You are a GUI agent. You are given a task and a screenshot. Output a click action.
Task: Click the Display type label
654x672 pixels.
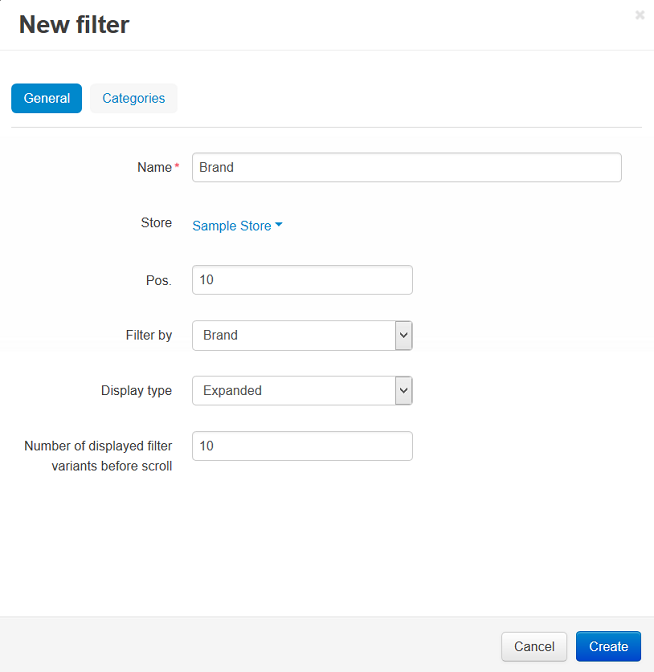[x=136, y=390]
